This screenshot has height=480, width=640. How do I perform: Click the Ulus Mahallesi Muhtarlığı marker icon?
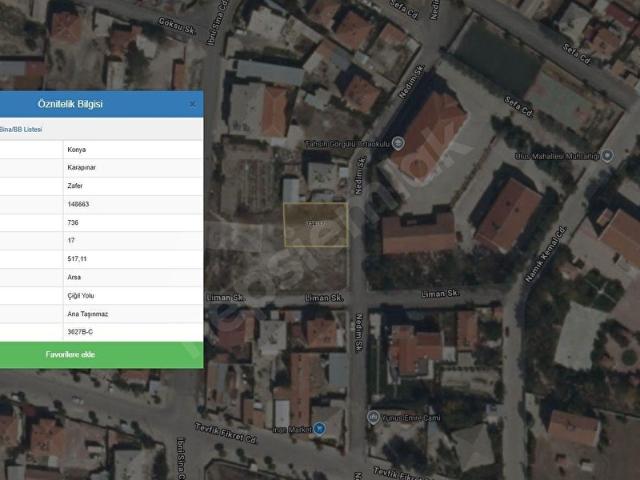click(x=608, y=156)
